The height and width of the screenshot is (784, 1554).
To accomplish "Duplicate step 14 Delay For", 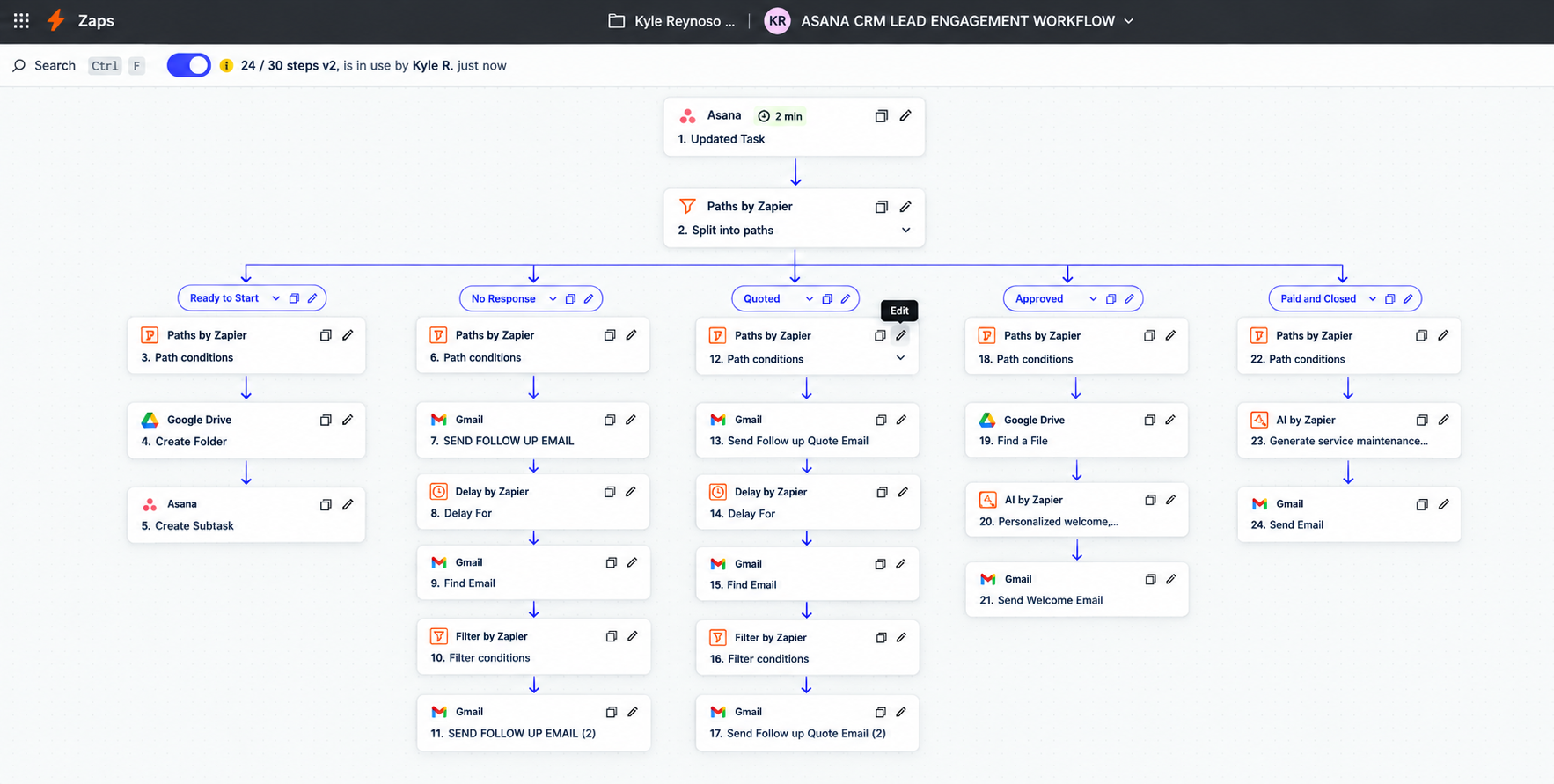I will tap(882, 492).
